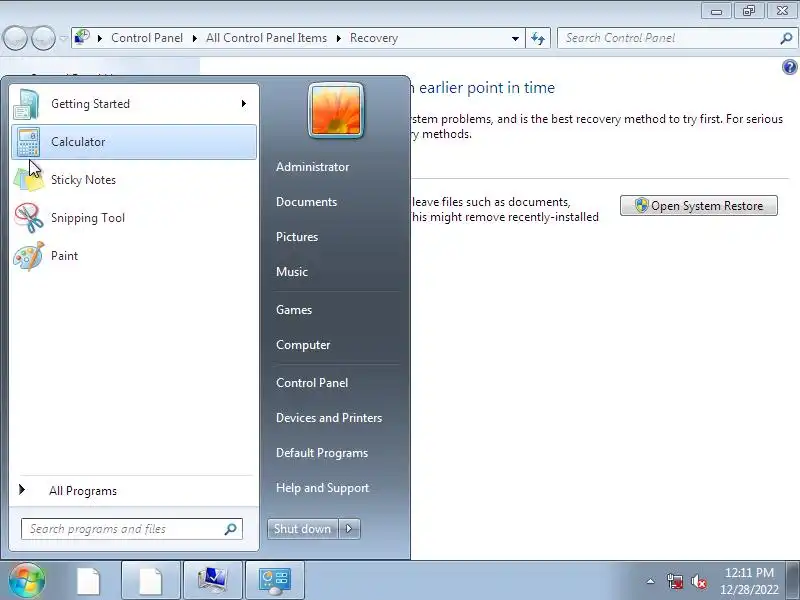Image resolution: width=800 pixels, height=600 pixels.
Task: Open Administrator personal folder
Action: [x=312, y=167]
